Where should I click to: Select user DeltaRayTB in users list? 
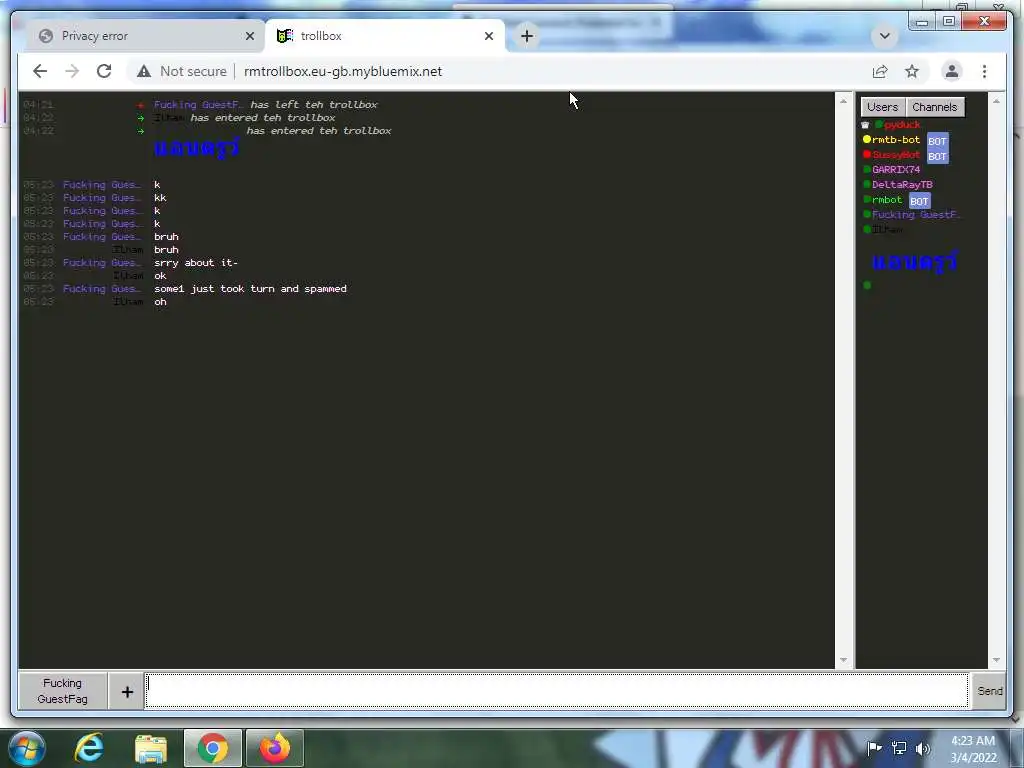coord(902,185)
